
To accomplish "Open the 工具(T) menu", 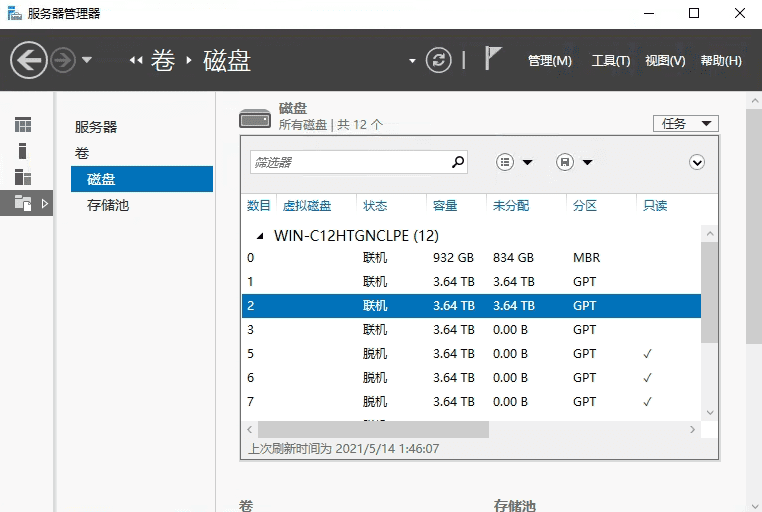I will [x=610, y=61].
